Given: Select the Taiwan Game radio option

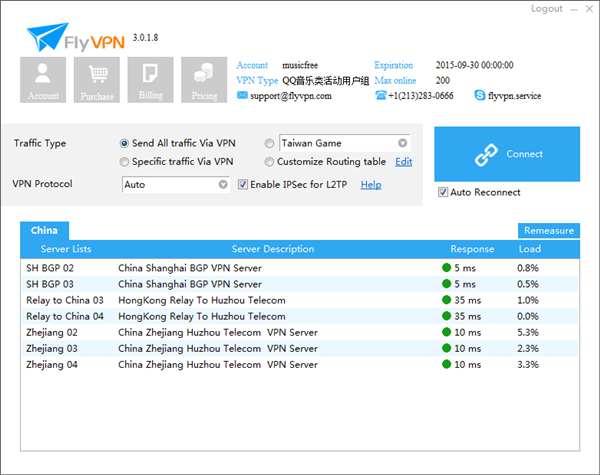Looking at the screenshot, I should coord(269,144).
